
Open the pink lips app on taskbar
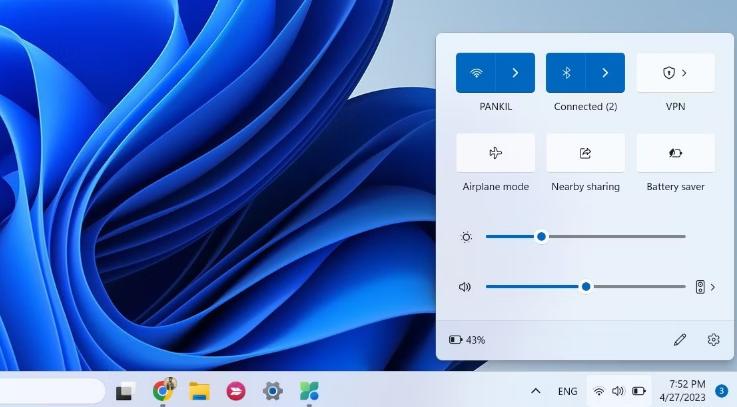pos(236,391)
